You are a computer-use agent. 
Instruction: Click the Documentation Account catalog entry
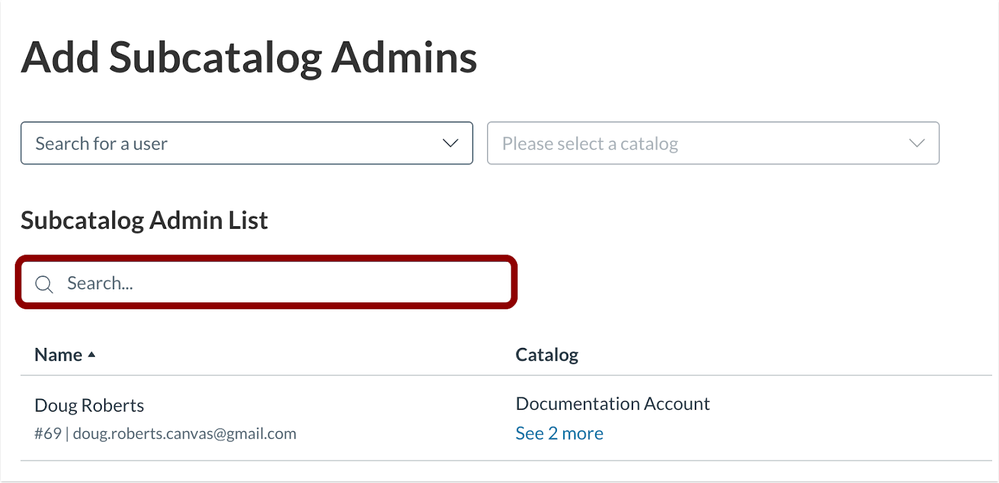612,404
